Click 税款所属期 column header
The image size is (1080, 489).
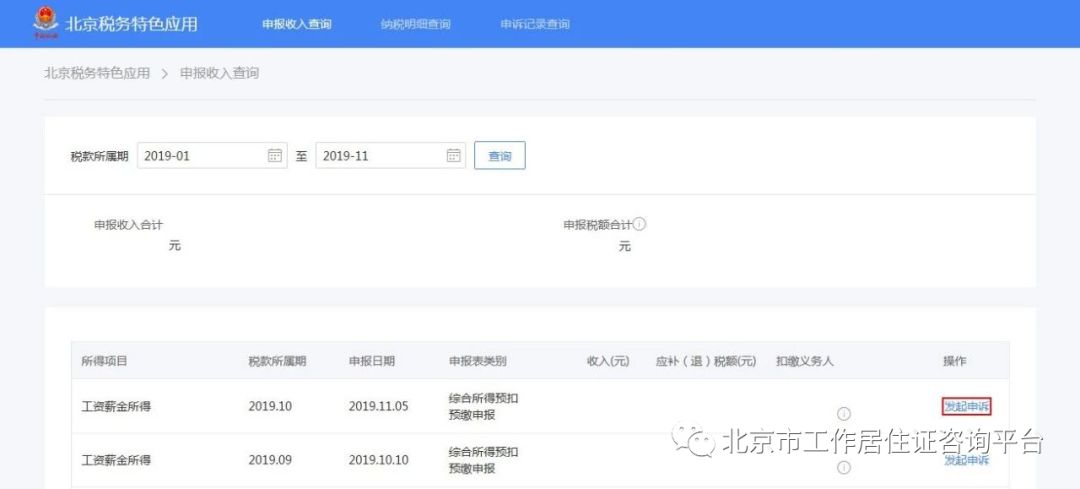(x=278, y=361)
